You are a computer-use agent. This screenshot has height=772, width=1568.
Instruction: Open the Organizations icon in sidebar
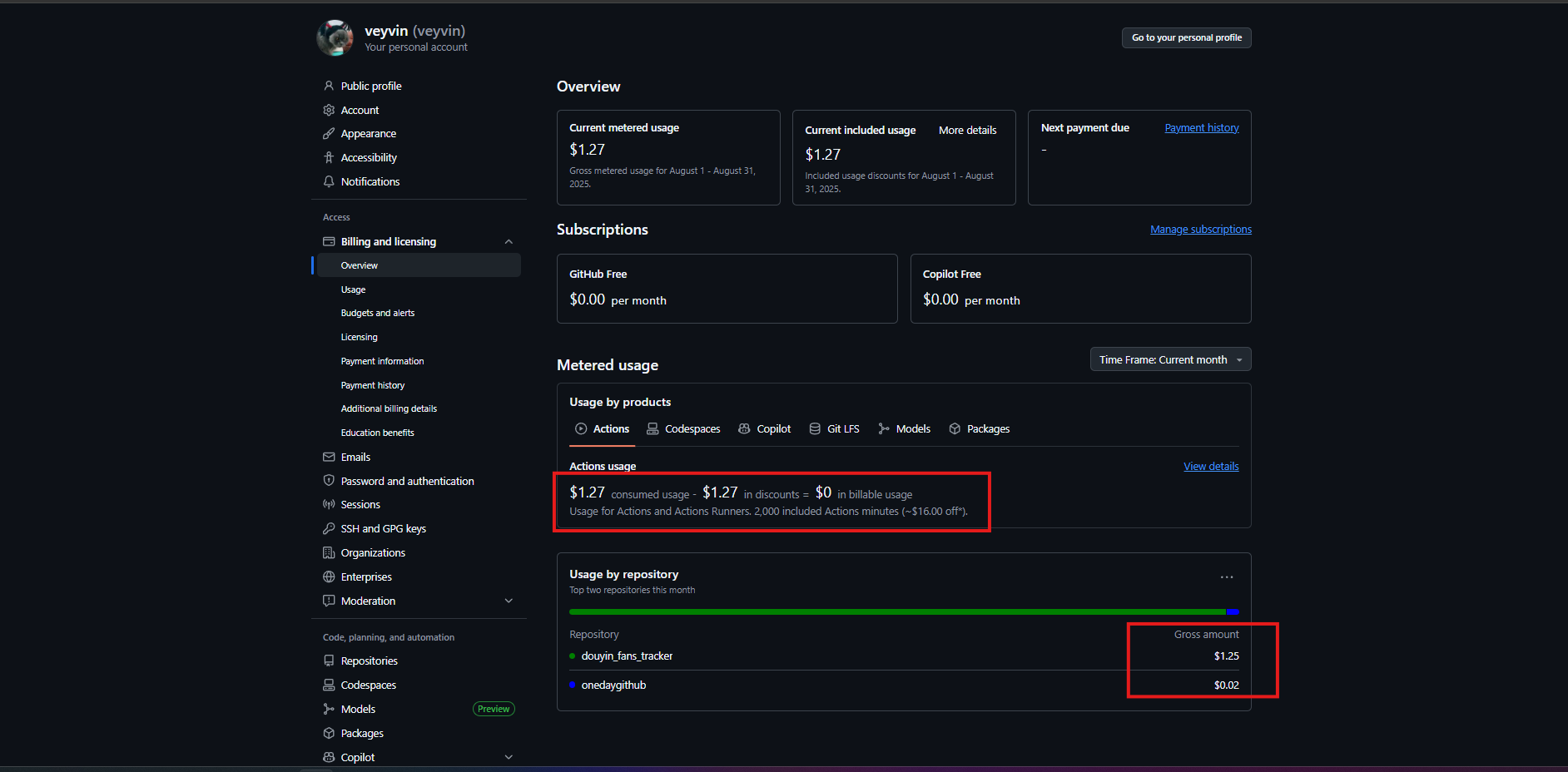coord(329,553)
